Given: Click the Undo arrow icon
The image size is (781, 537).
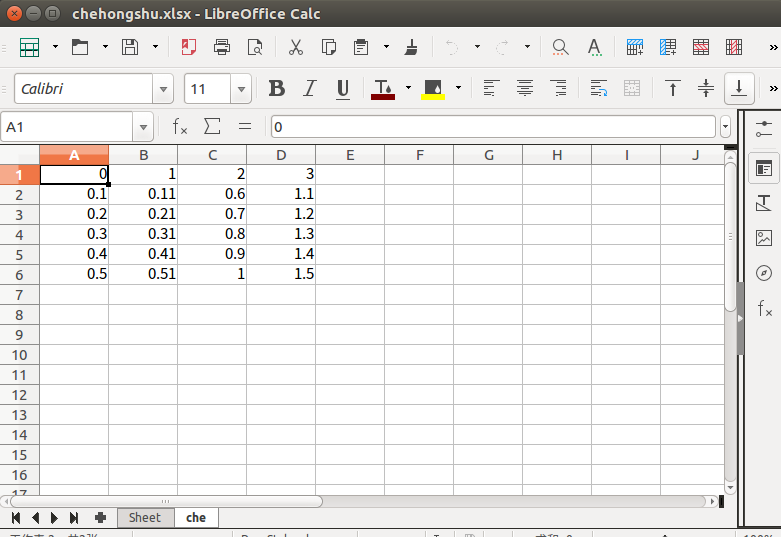Looking at the screenshot, I should 452,47.
